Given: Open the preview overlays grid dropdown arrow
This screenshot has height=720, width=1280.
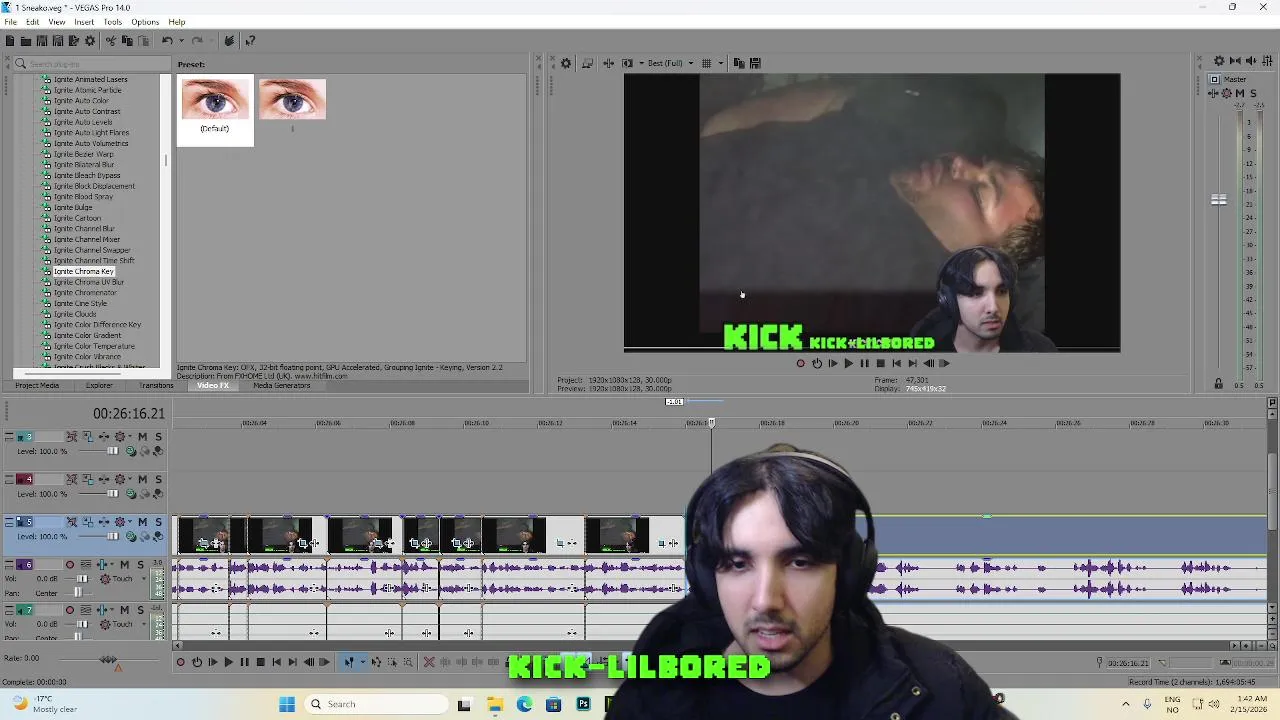Looking at the screenshot, I should (x=721, y=63).
